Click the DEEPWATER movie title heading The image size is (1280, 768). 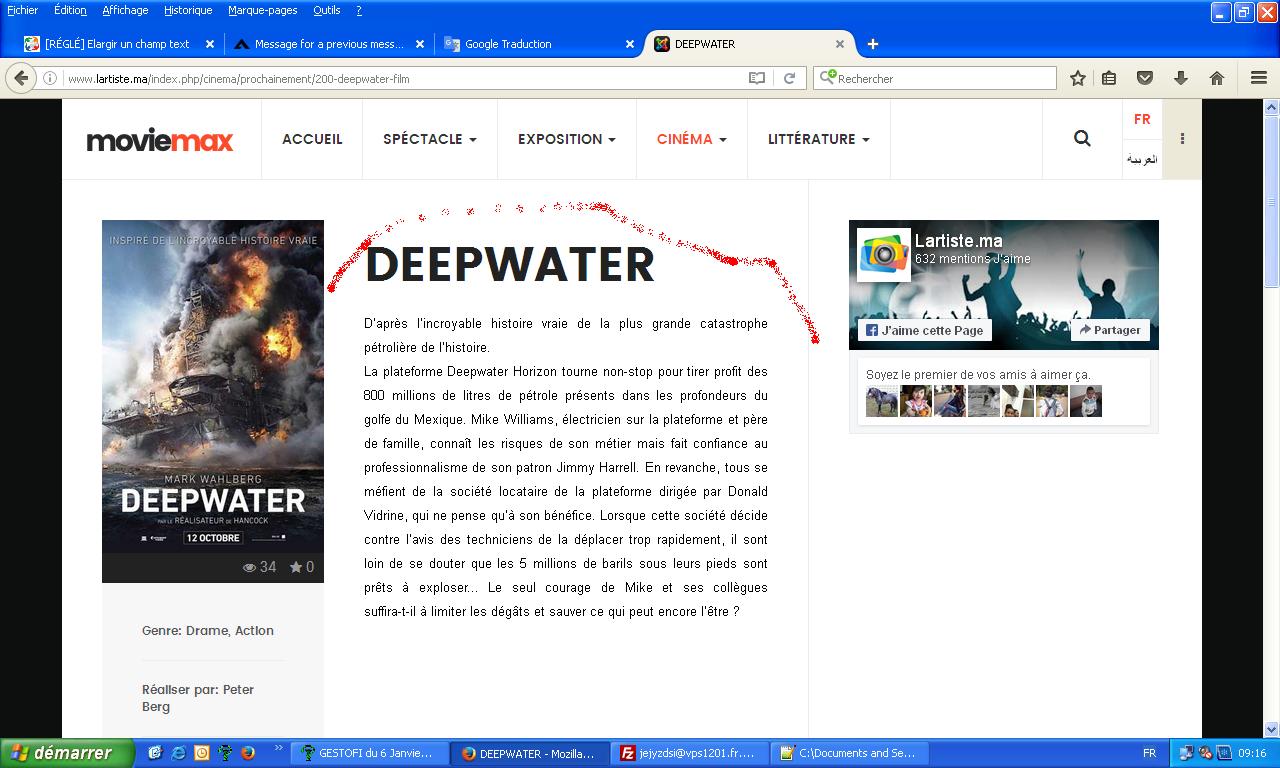[x=510, y=265]
